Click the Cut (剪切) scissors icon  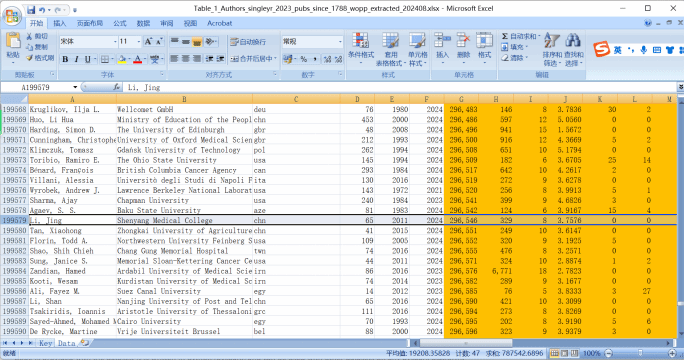click(x=29, y=36)
